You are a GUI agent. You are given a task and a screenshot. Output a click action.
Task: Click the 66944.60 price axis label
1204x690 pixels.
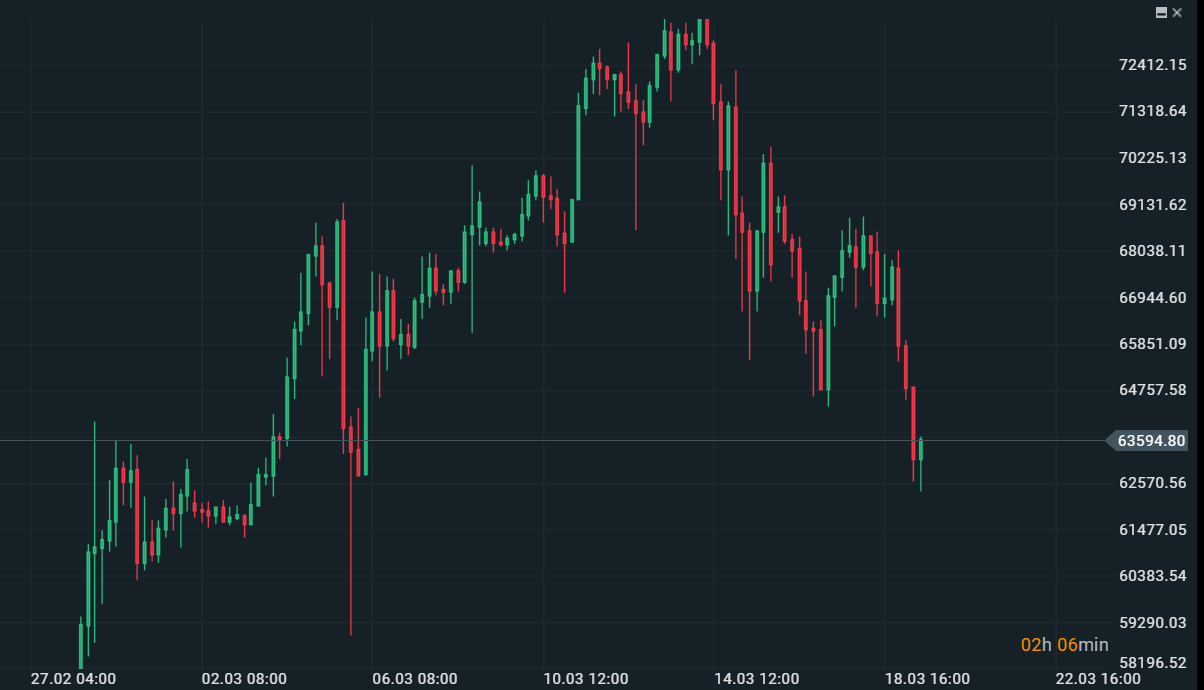pos(1152,298)
